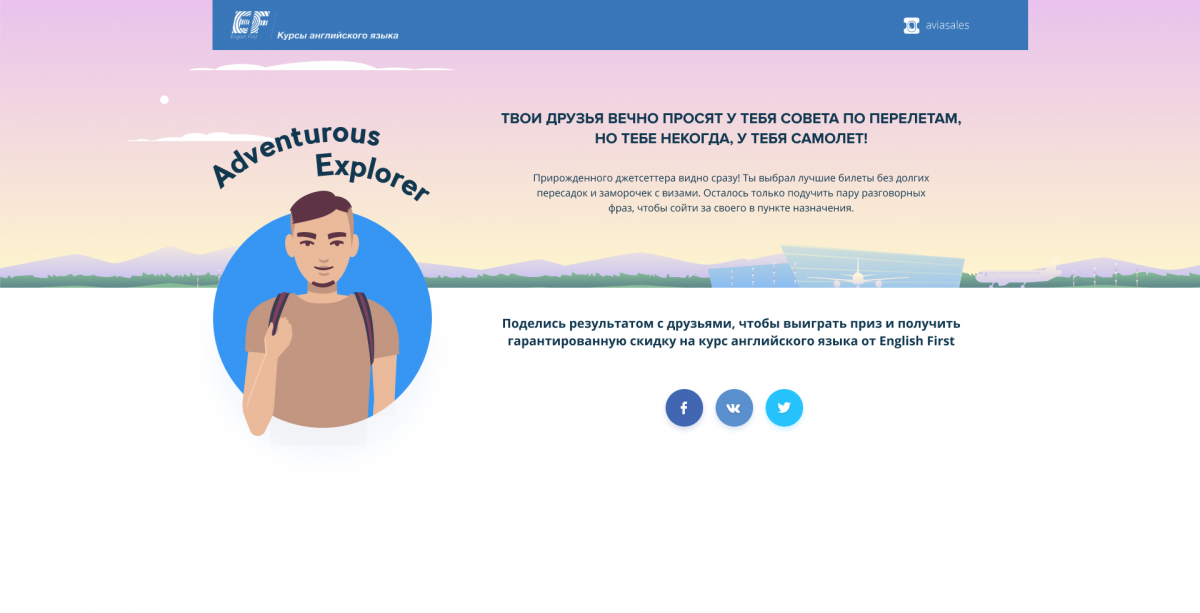This screenshot has height=613, width=1200.
Task: Click the parked airplane at right edge
Action: click(x=1018, y=275)
